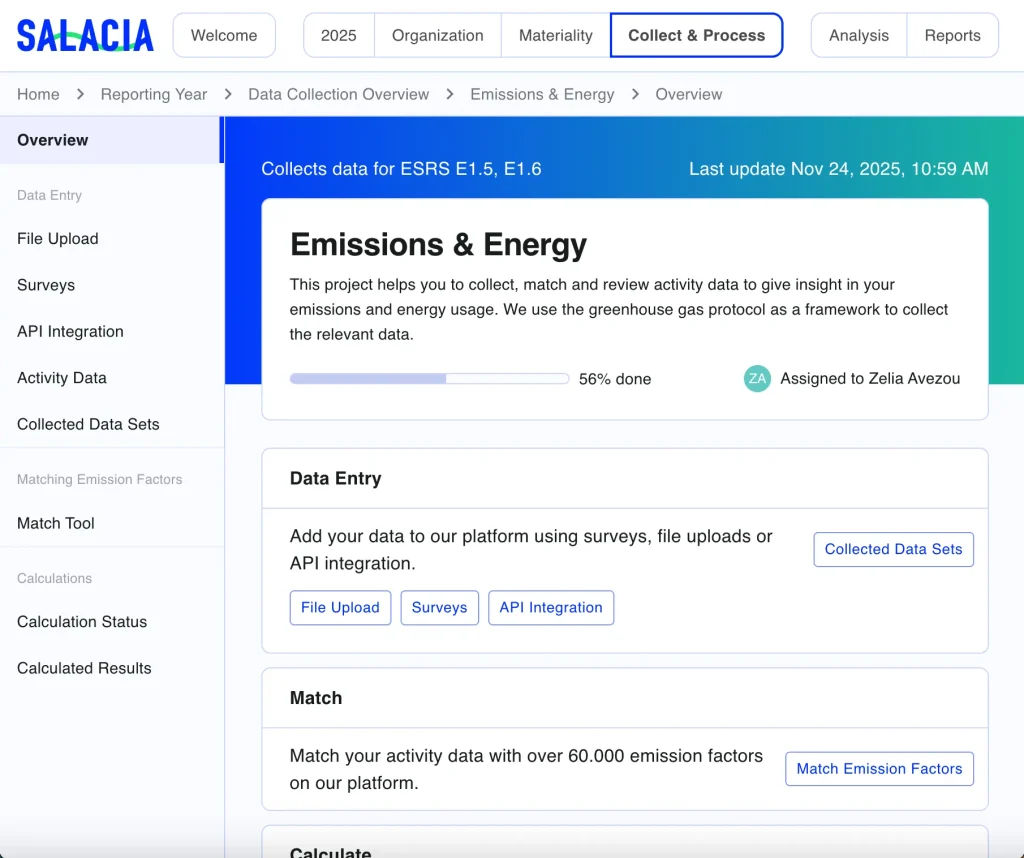Screen dimensions: 1024x858
Task: Select the 2025 reporting year tab
Action: click(338, 35)
